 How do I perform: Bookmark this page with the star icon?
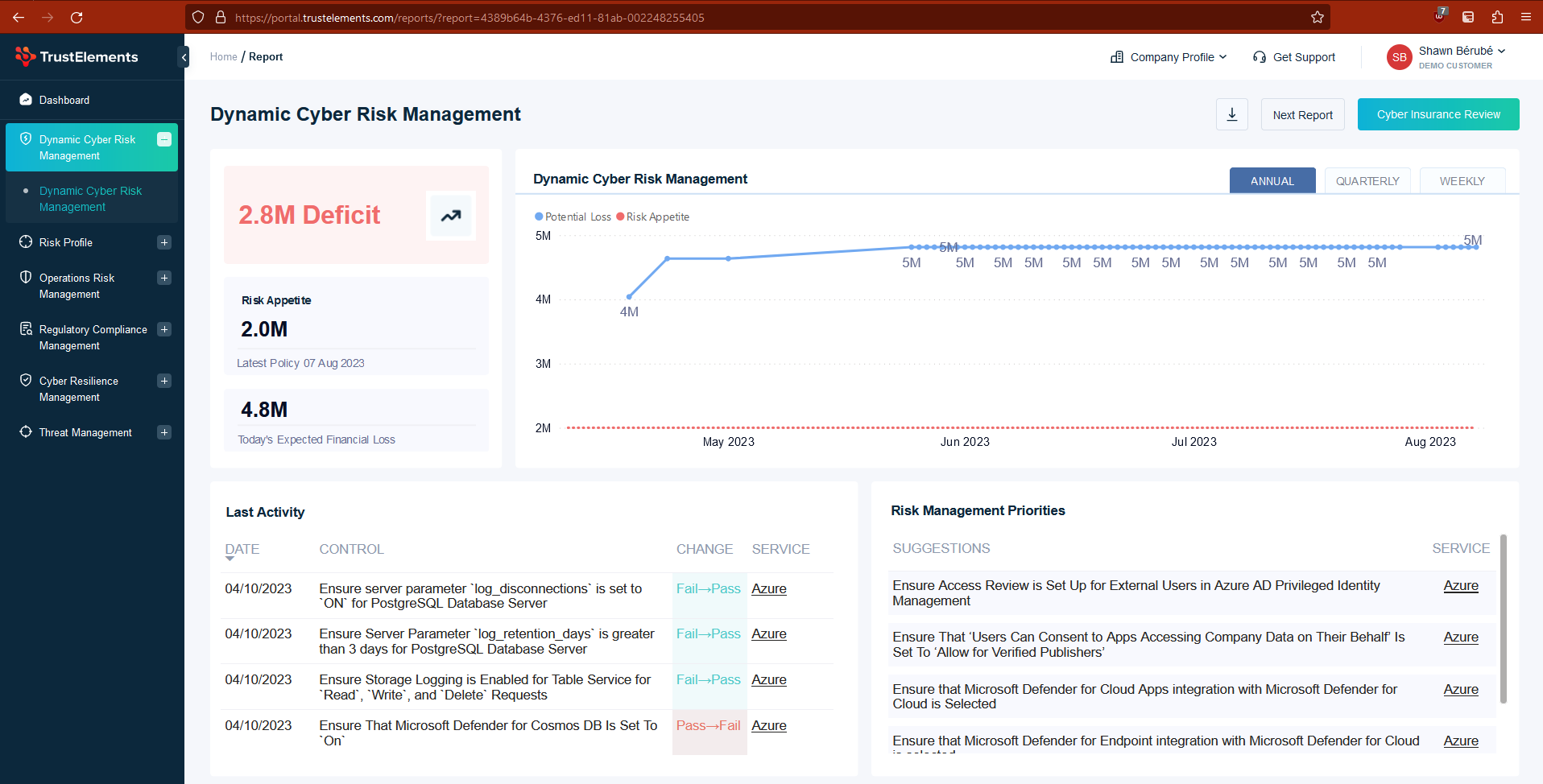(x=1318, y=17)
